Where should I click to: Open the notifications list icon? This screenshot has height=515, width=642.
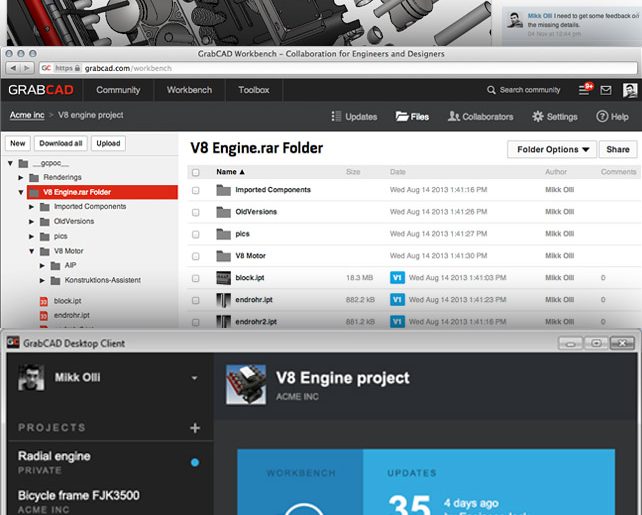click(584, 90)
